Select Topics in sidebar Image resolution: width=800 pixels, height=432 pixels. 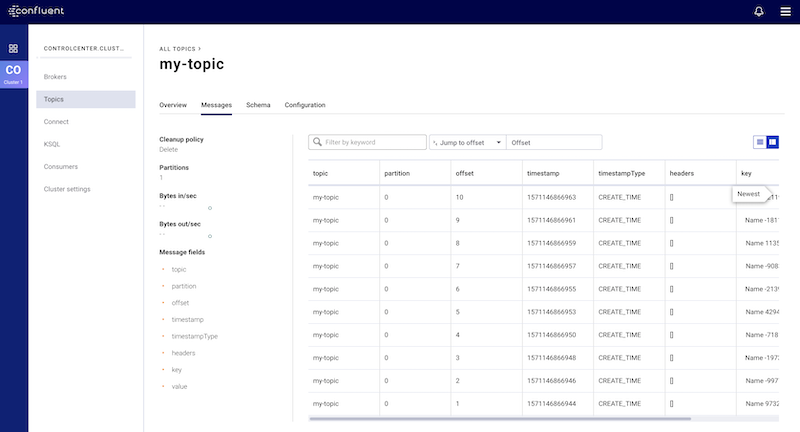coord(86,99)
